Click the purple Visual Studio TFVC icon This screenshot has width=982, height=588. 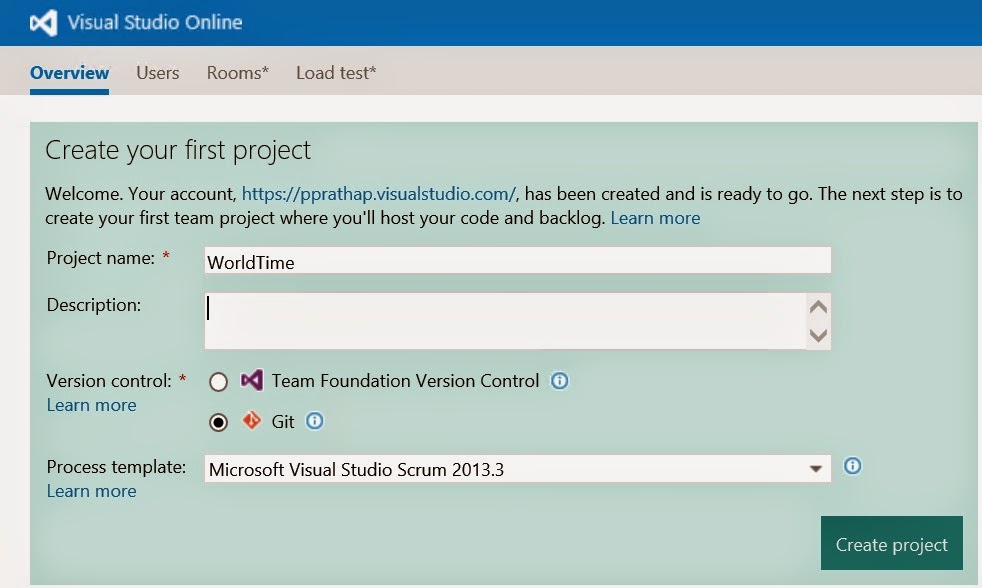pyautogui.click(x=252, y=380)
